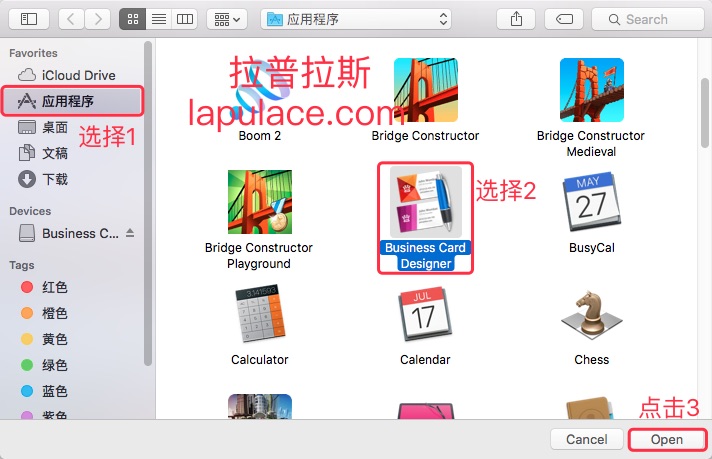This screenshot has width=712, height=459.
Task: Toggle the sidebar visibility button
Action: (29, 19)
